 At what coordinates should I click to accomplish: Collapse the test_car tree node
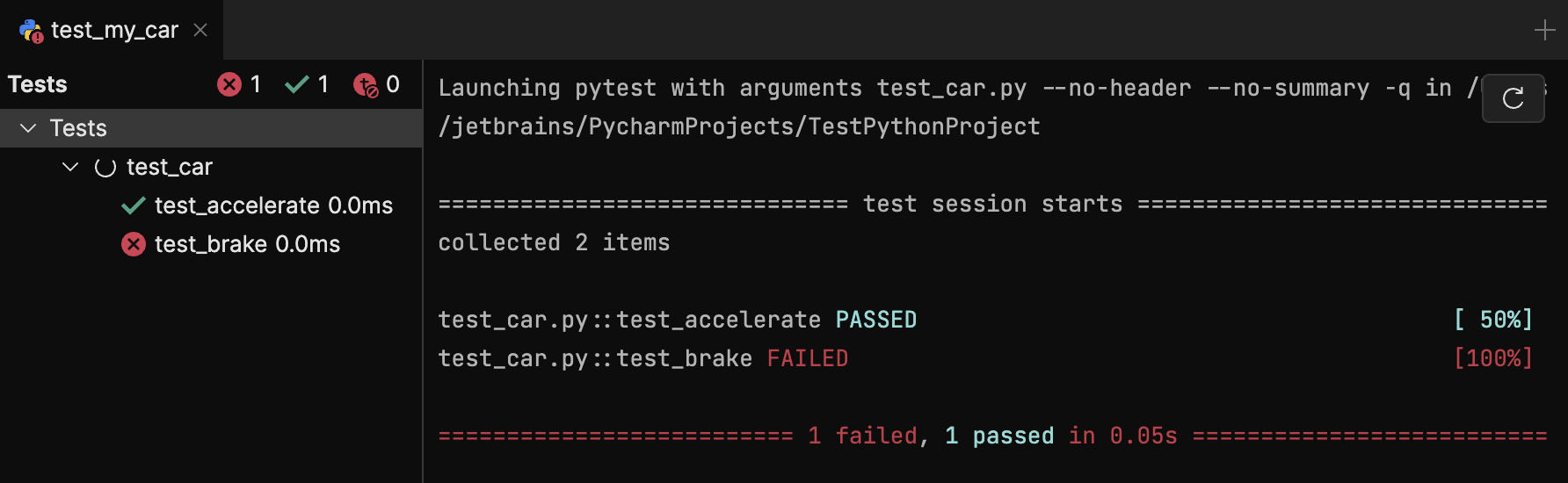[70, 167]
